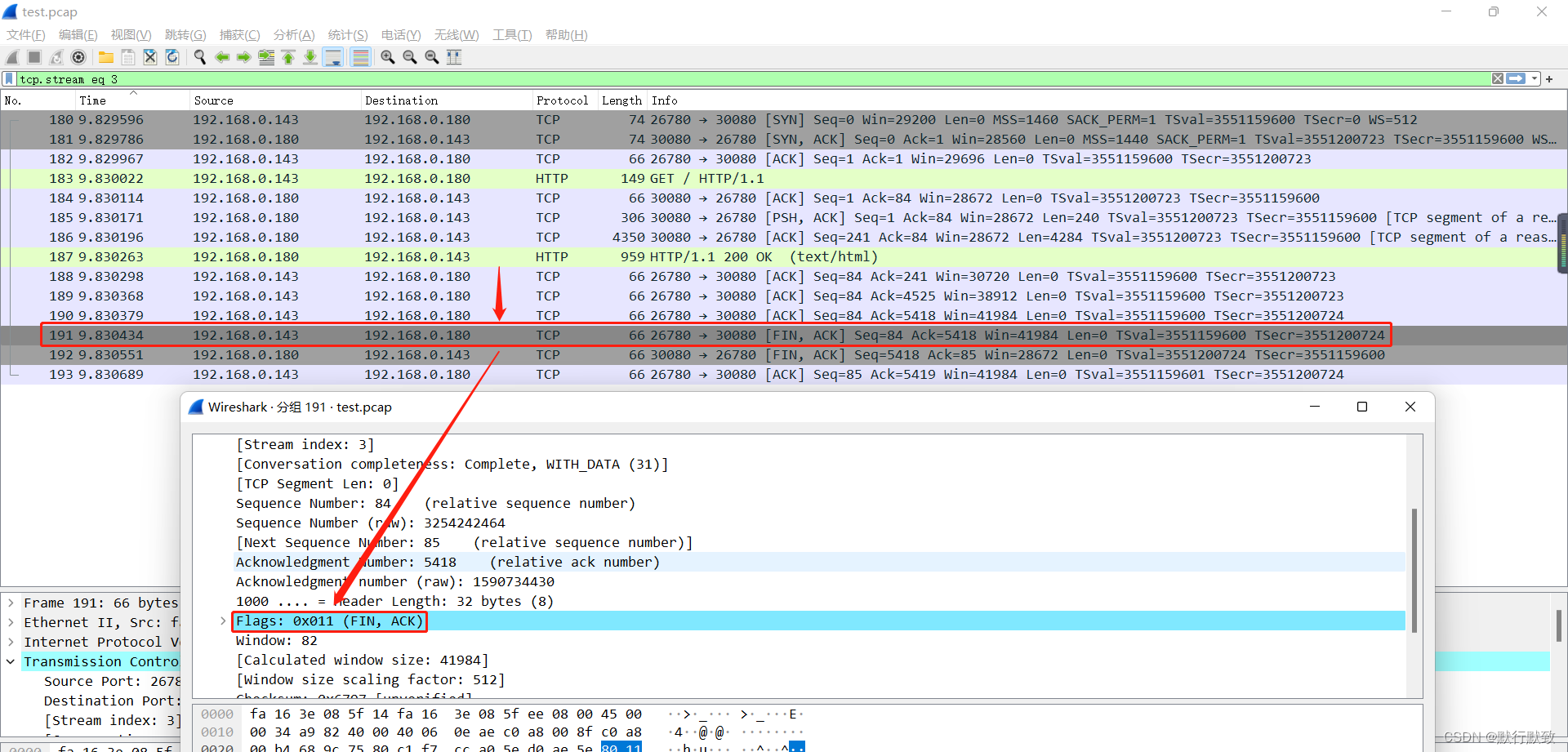Close the capture file with X icon

coord(150,57)
